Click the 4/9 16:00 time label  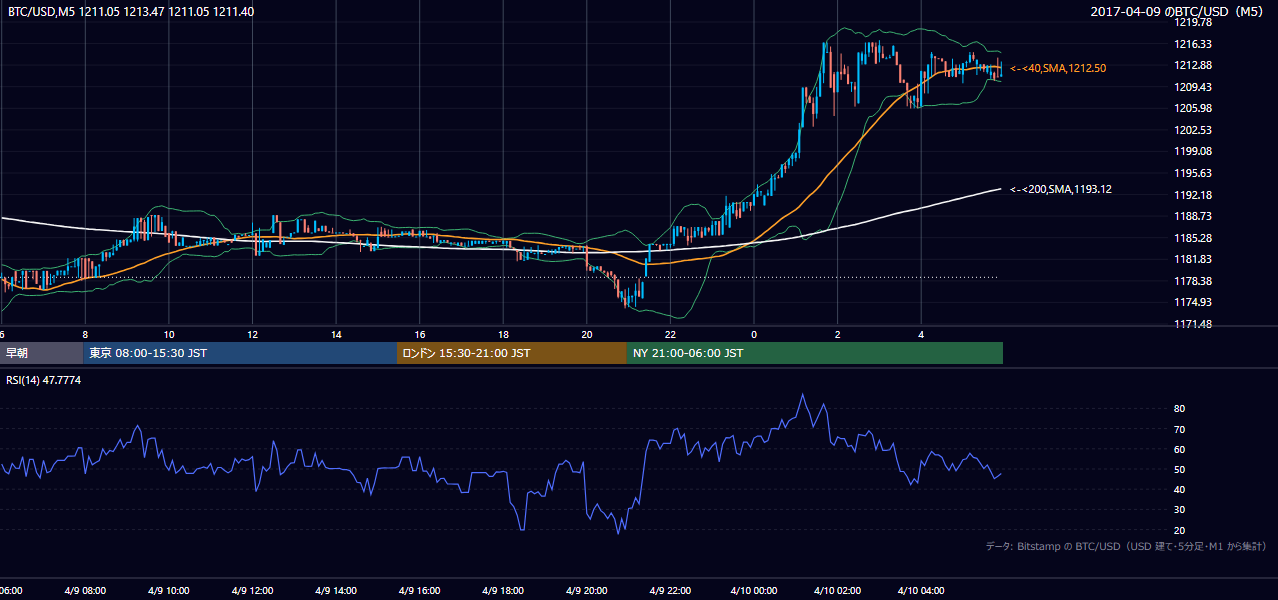[418, 591]
